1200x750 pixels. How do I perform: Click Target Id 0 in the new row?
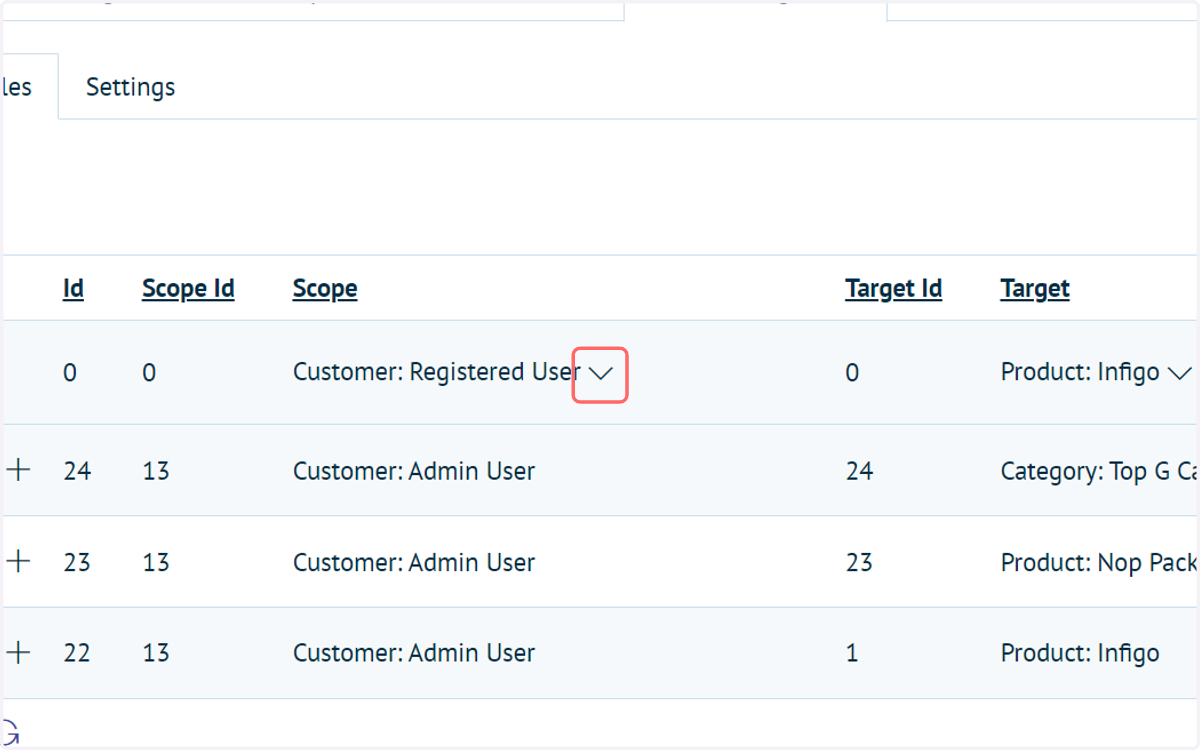[852, 373]
